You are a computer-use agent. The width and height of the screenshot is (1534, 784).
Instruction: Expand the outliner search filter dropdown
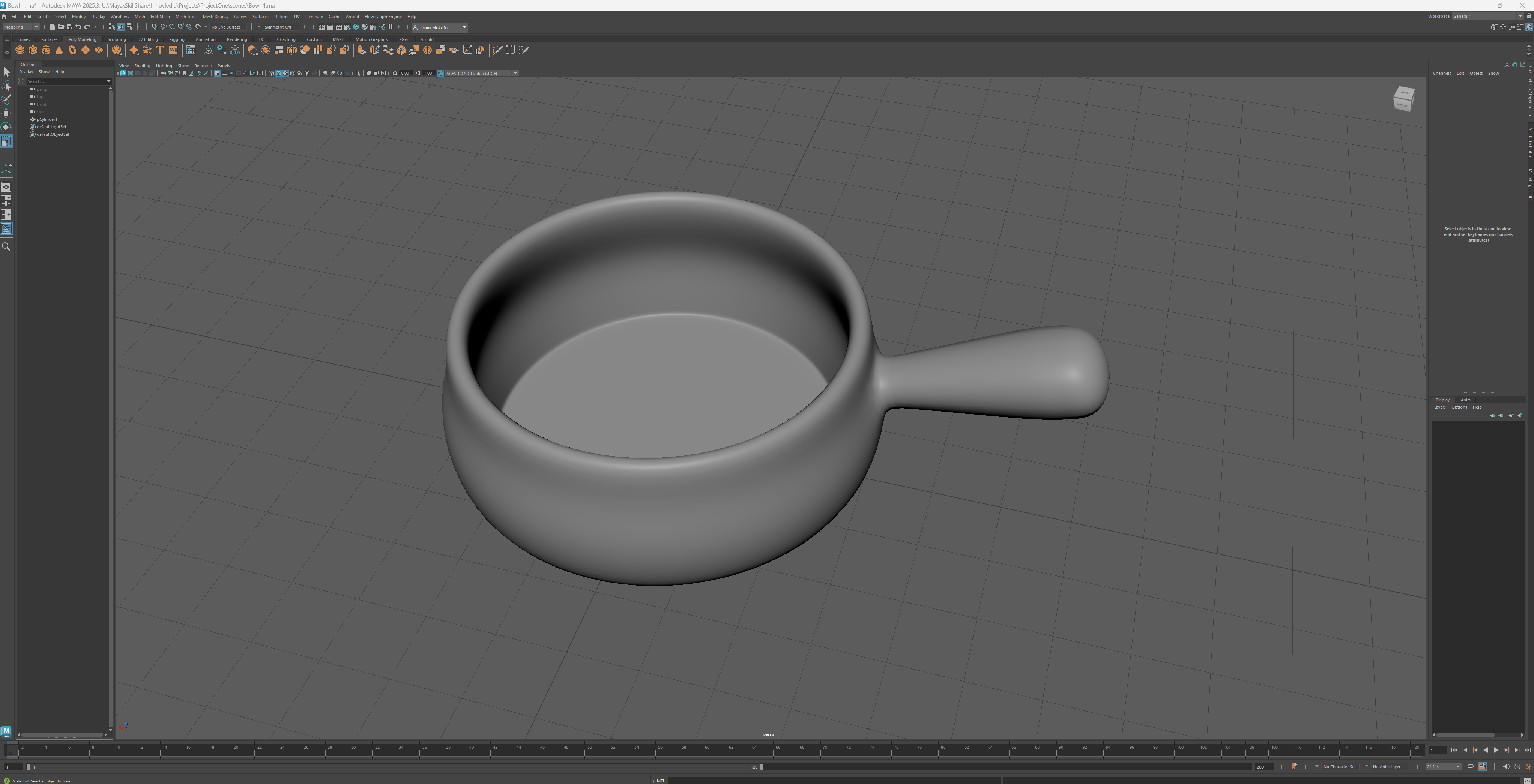tap(108, 81)
